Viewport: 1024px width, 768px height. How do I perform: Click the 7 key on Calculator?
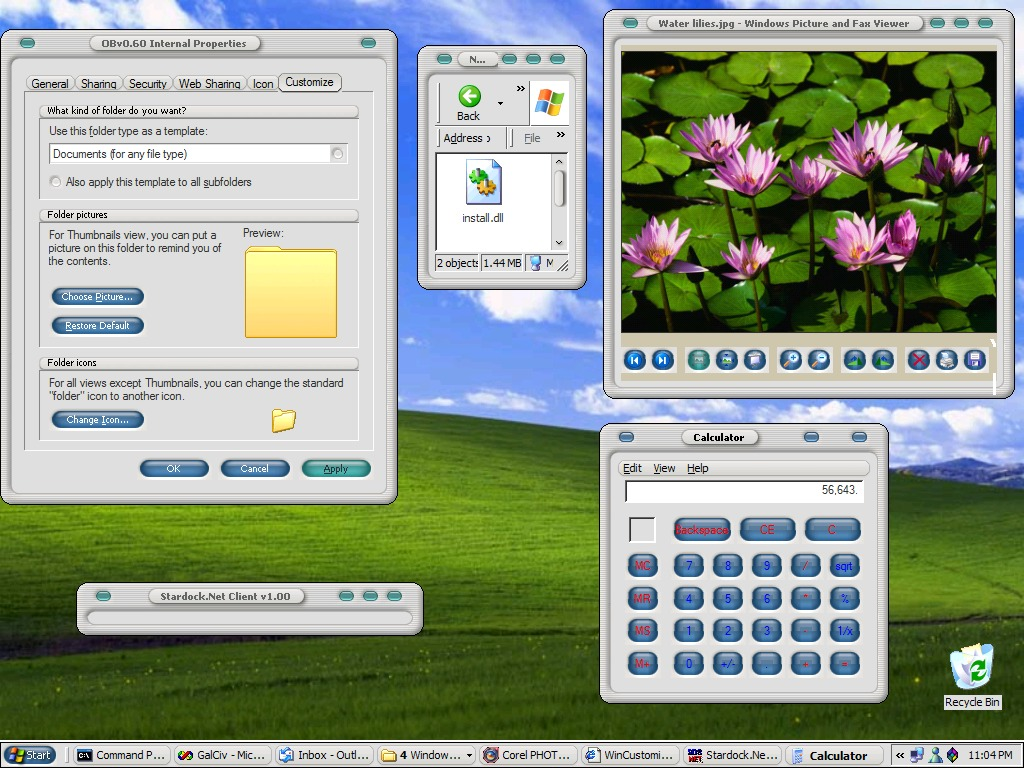(688, 566)
